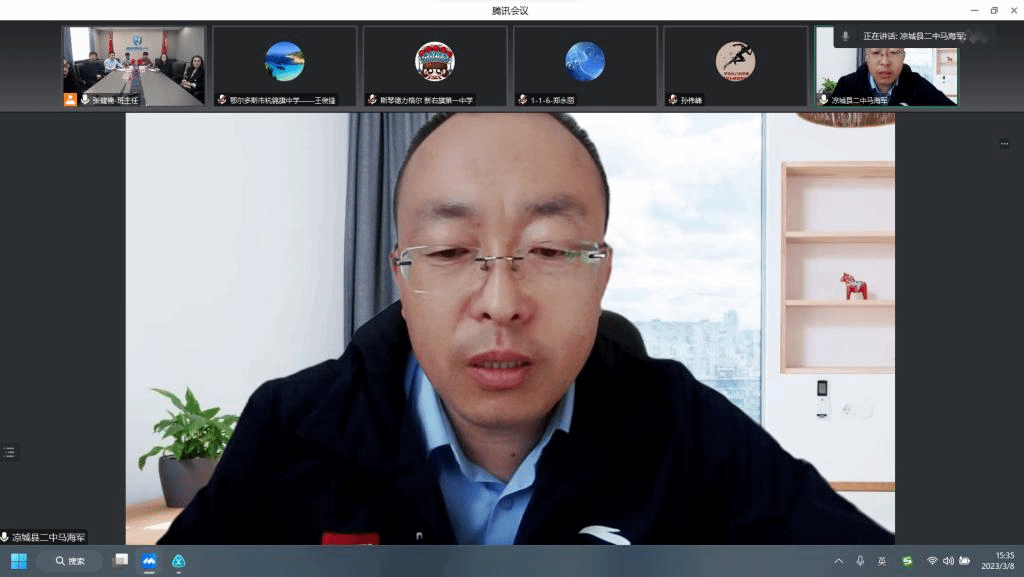Open the three-dot more options on right
Viewport: 1024px width, 577px height.
[1004, 144]
